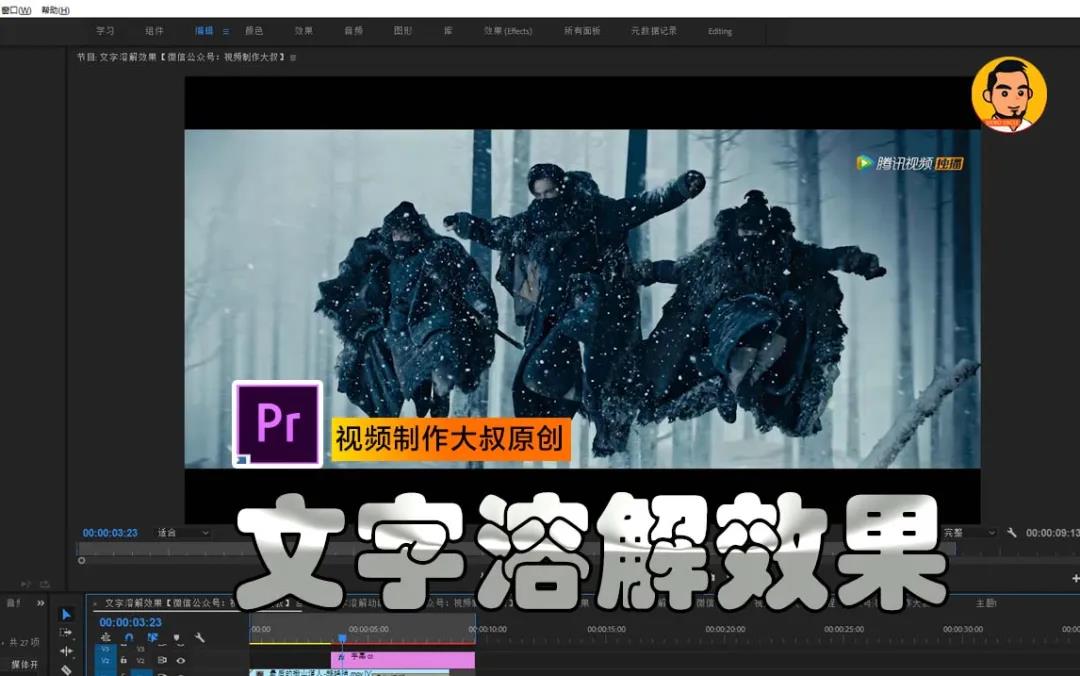Viewport: 1080px width, 676px height.
Task: Click the program monitor playhead circle
Action: pos(81,561)
